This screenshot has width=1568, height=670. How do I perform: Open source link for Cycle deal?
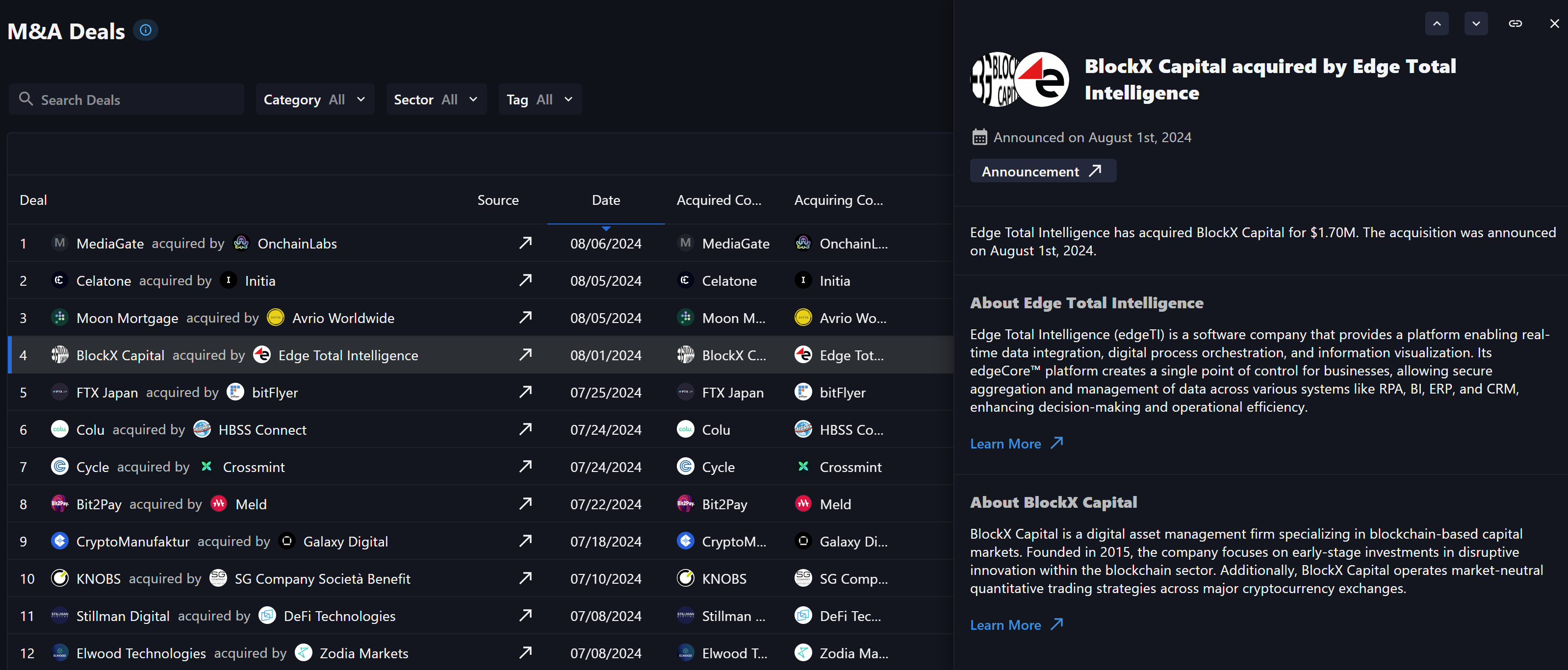[525, 466]
